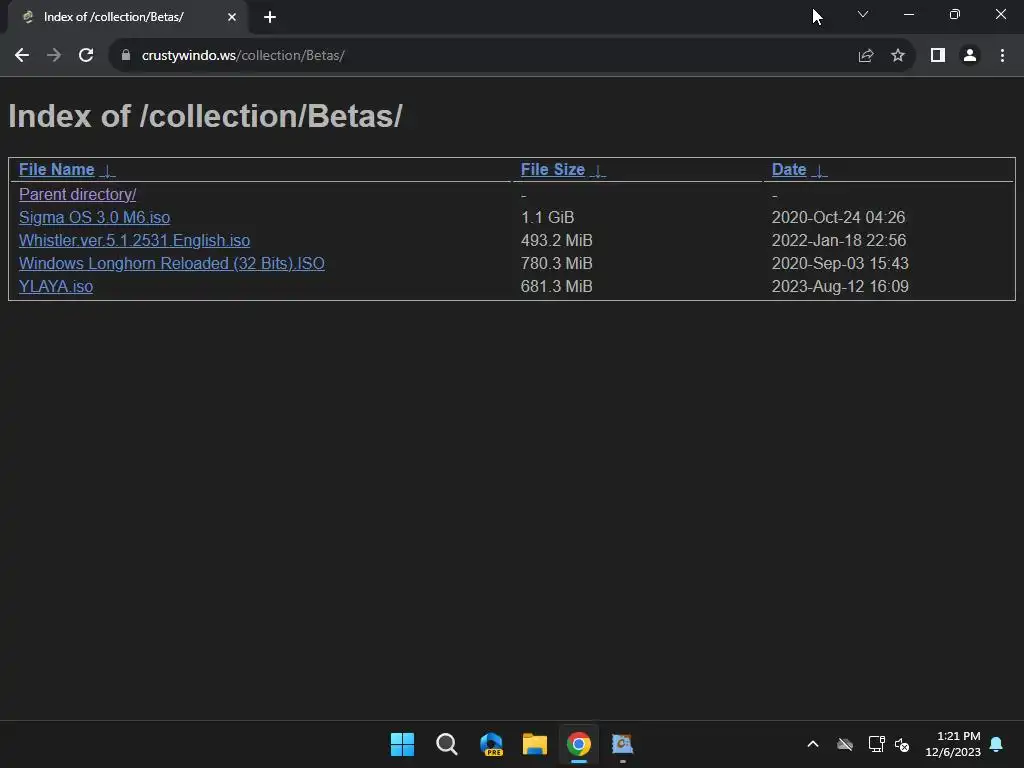Click the browser forward arrow
The image size is (1024, 768).
pos(54,56)
